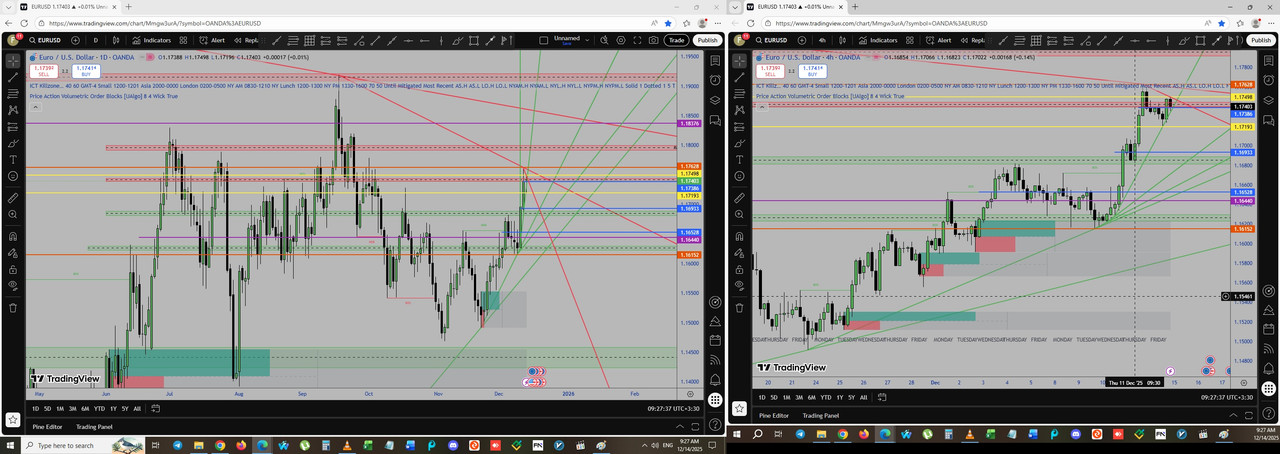The height and width of the screenshot is (454, 1280).
Task: Select crosshair cursor tool, right window
Action: click(x=741, y=61)
